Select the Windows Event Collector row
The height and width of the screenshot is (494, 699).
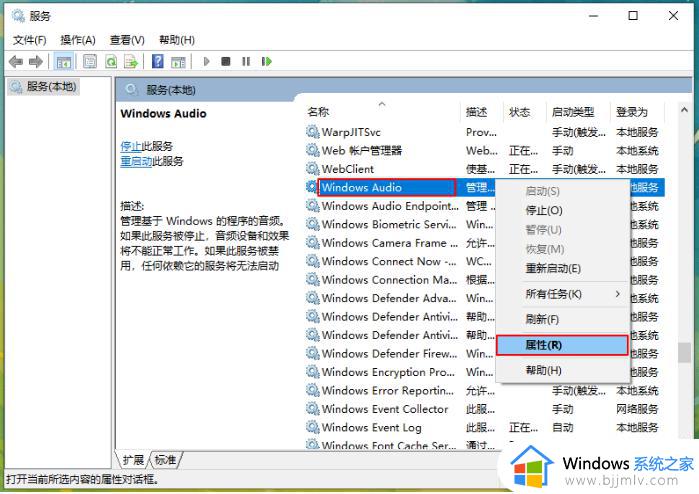pyautogui.click(x=485, y=409)
